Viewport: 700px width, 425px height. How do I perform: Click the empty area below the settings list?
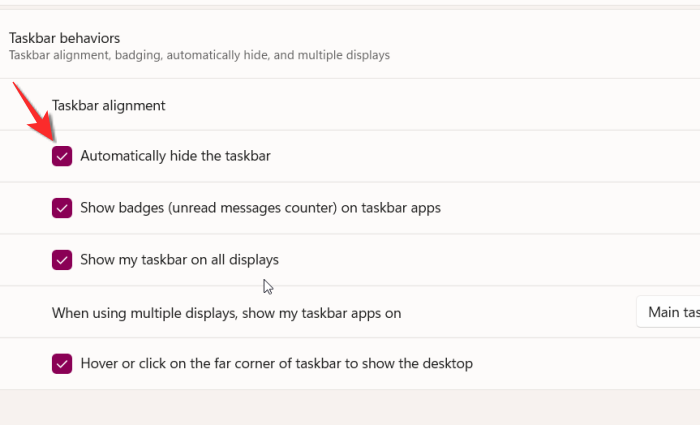tap(350, 408)
